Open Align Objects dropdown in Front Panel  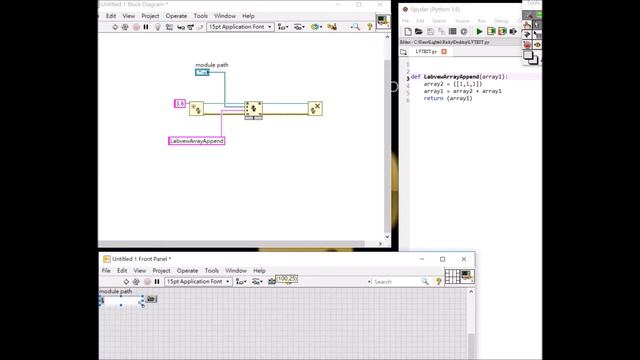241,282
